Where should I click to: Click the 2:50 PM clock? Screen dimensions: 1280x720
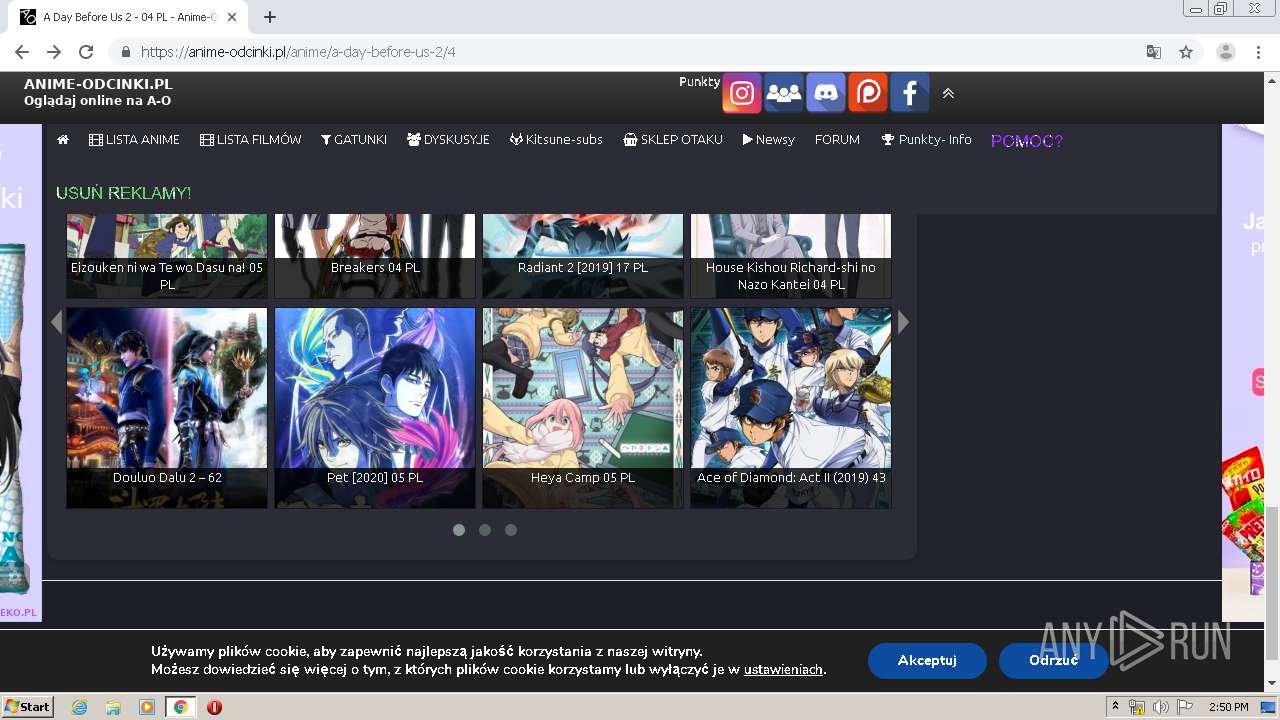click(1229, 707)
